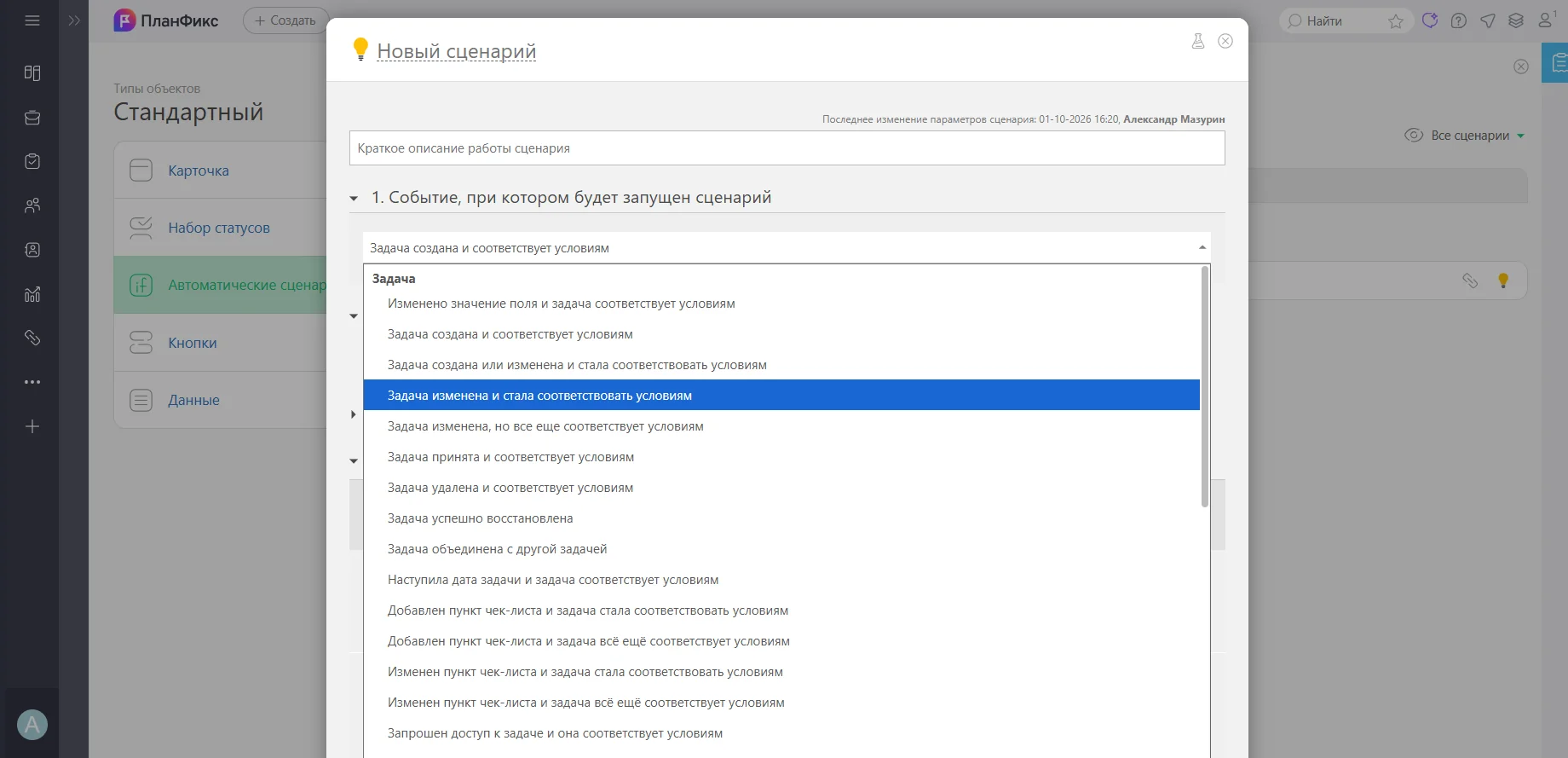
Task: Select Задача удалена и соответствует условиям option
Action: tap(781, 488)
